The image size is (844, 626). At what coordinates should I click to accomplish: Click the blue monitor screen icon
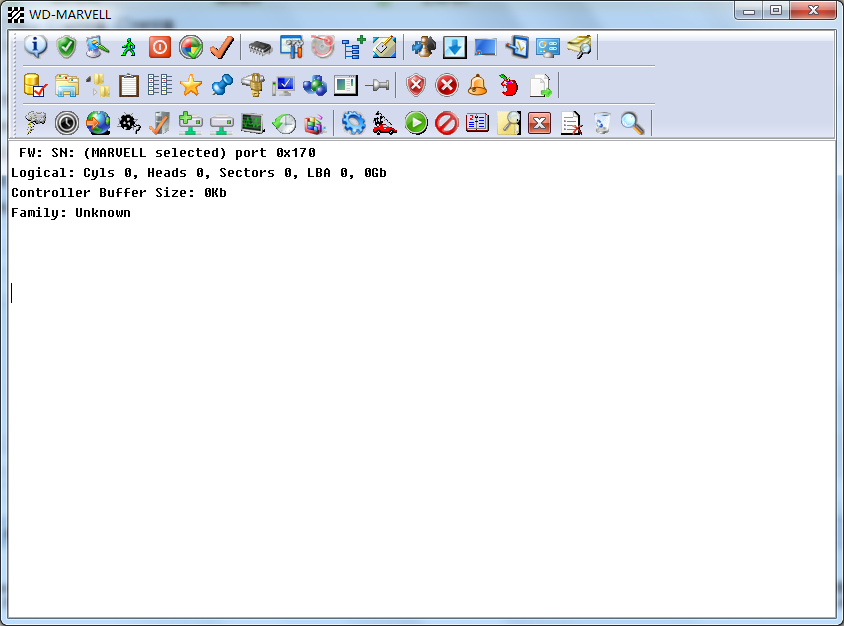(486, 47)
